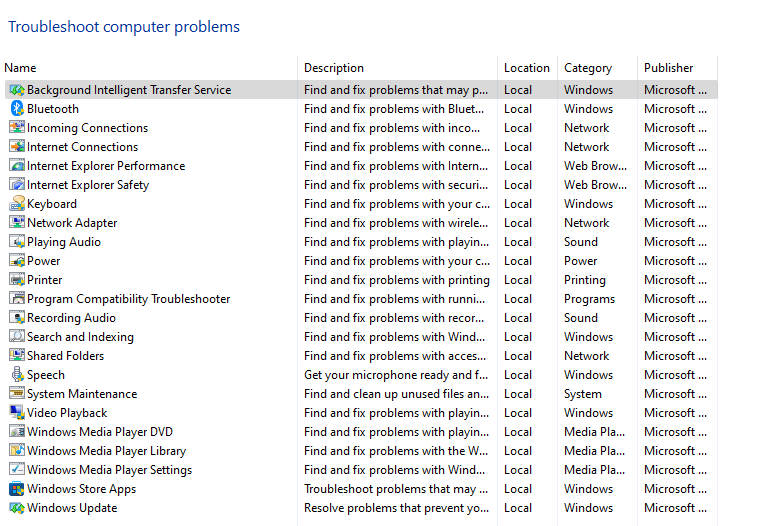Select the Search and Indexing icon

click(17, 337)
